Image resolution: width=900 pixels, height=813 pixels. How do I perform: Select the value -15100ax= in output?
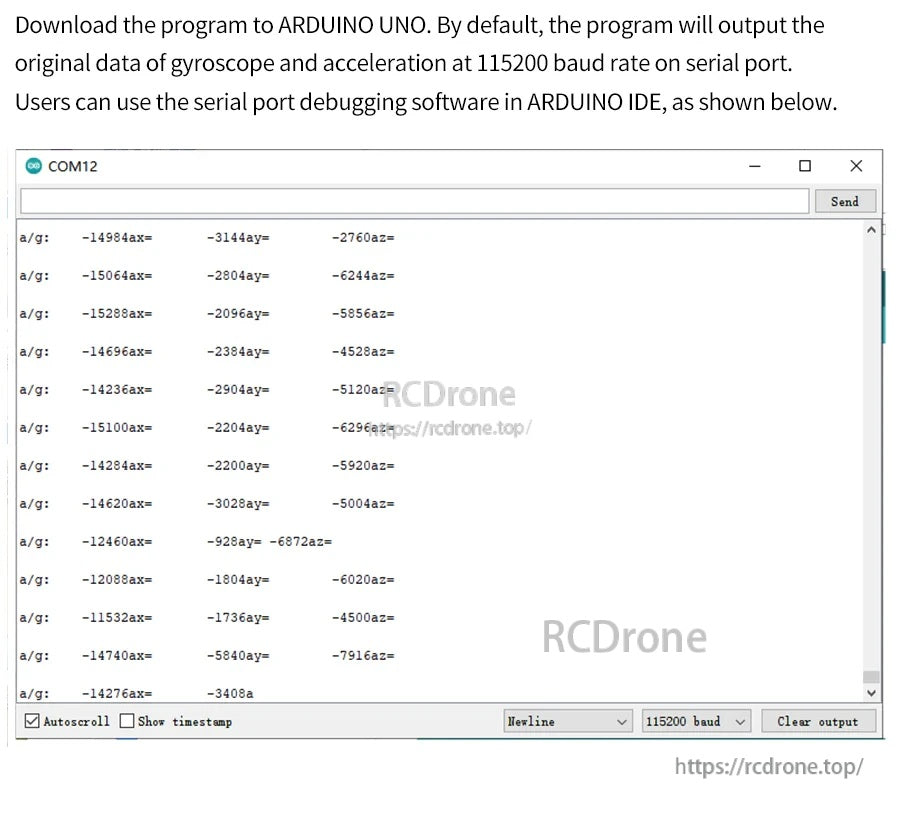point(117,428)
